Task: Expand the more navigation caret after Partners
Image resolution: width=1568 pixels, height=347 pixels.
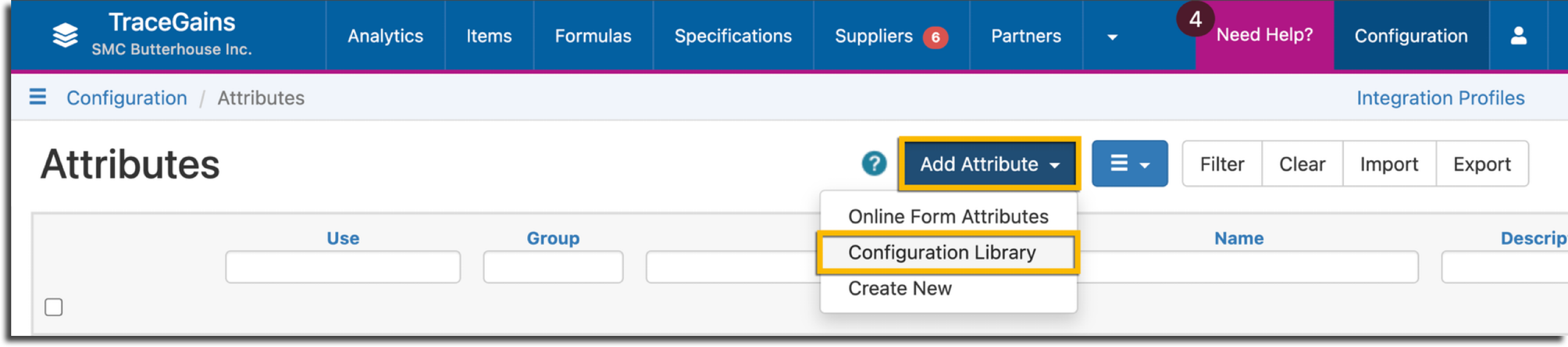Action: [1112, 37]
